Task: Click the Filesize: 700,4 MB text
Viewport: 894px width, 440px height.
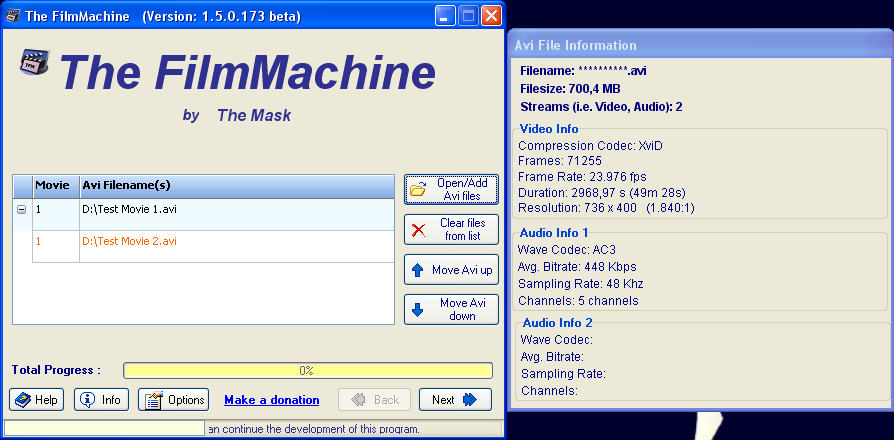Action: 570,89
